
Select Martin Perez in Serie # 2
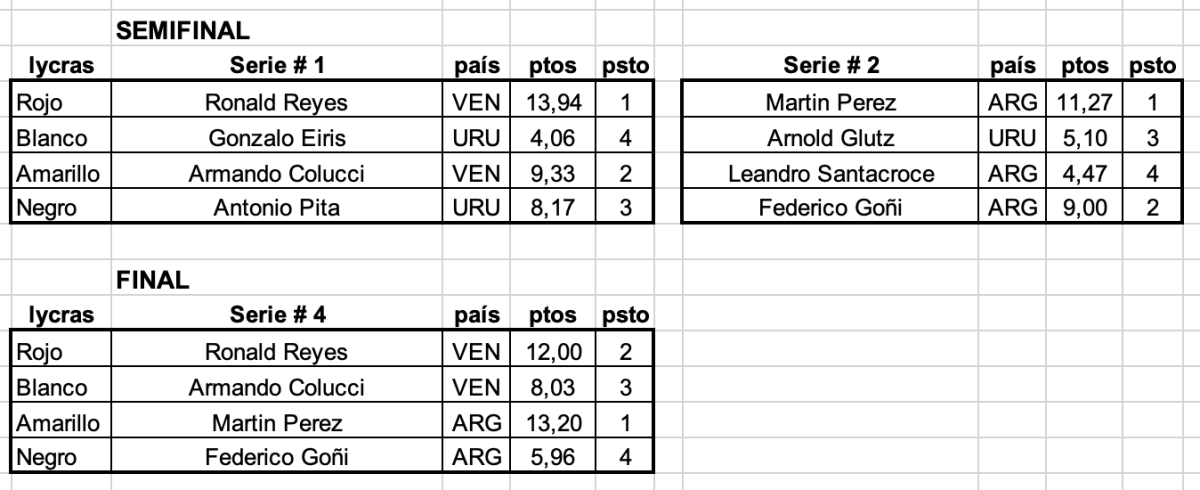point(832,101)
